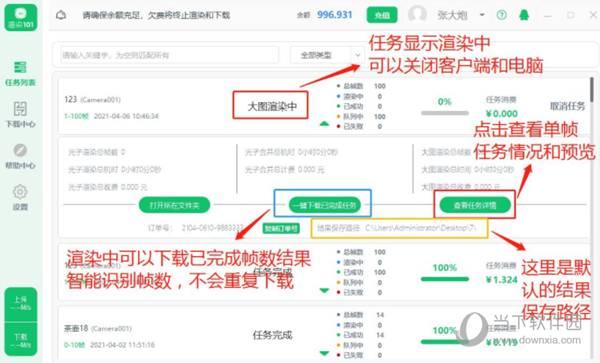
Task: Click the 复制订单号 button
Action: [281, 228]
